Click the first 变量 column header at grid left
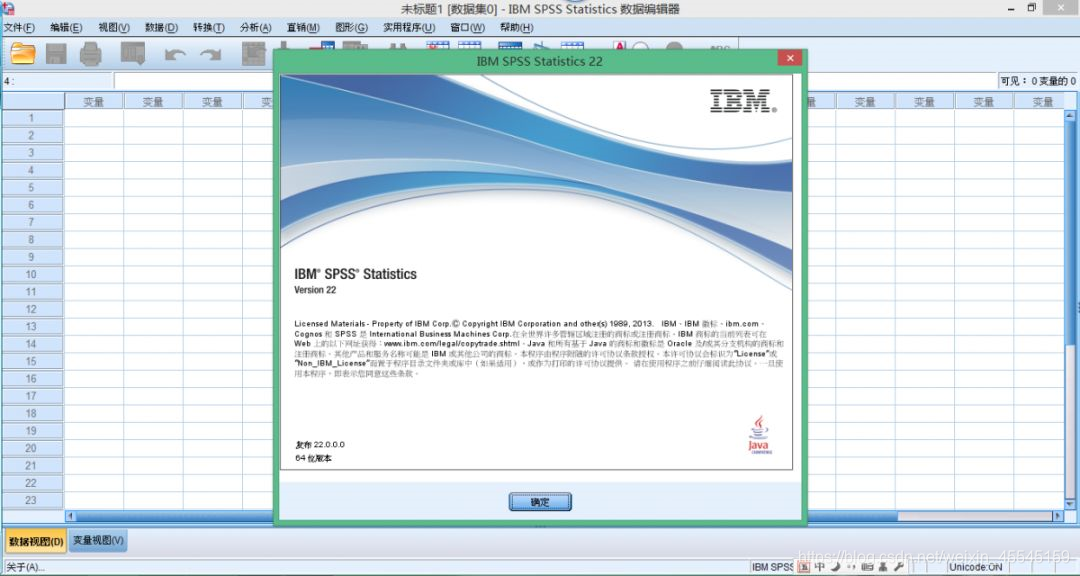This screenshot has width=1080, height=576. [x=94, y=101]
